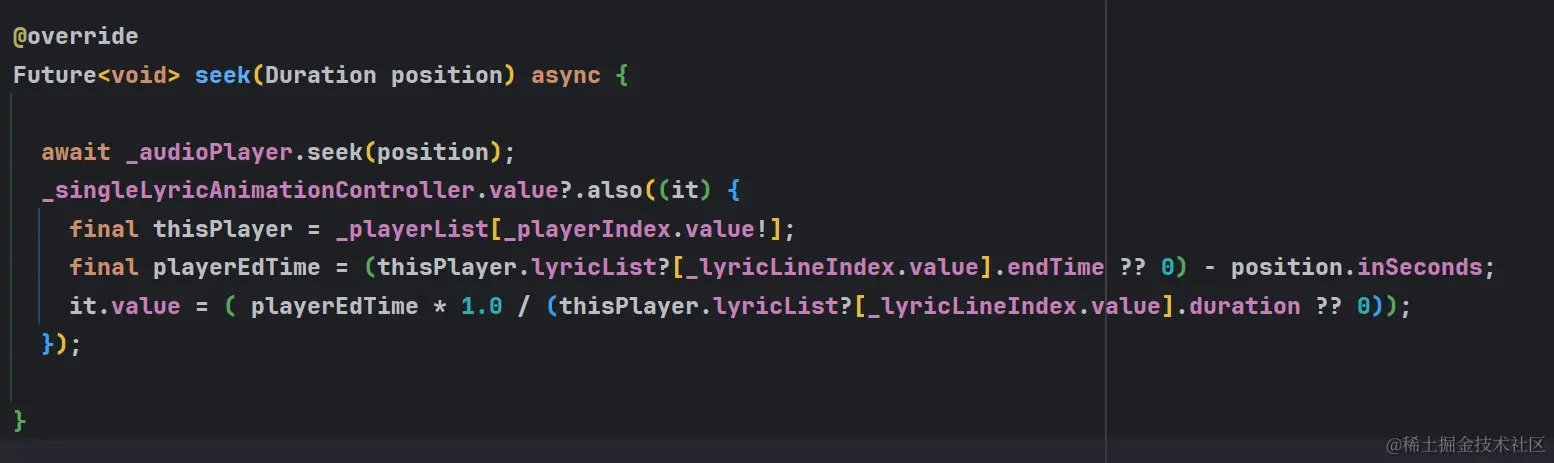
Task: Click the seek method name in signature
Action: (x=223, y=75)
